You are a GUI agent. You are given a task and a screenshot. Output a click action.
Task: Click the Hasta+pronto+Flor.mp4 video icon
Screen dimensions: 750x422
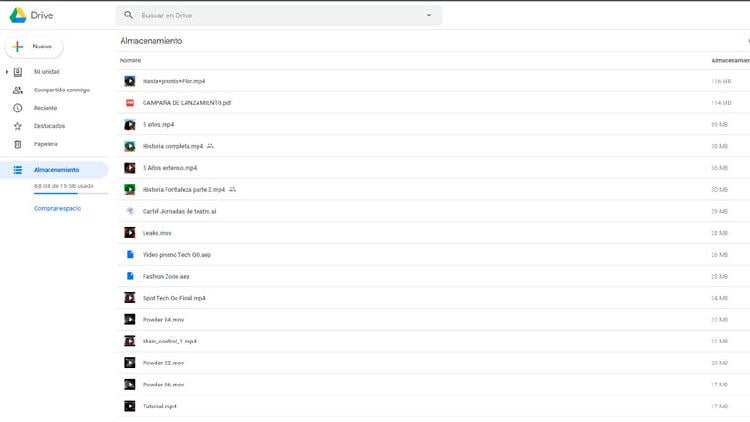(130, 81)
